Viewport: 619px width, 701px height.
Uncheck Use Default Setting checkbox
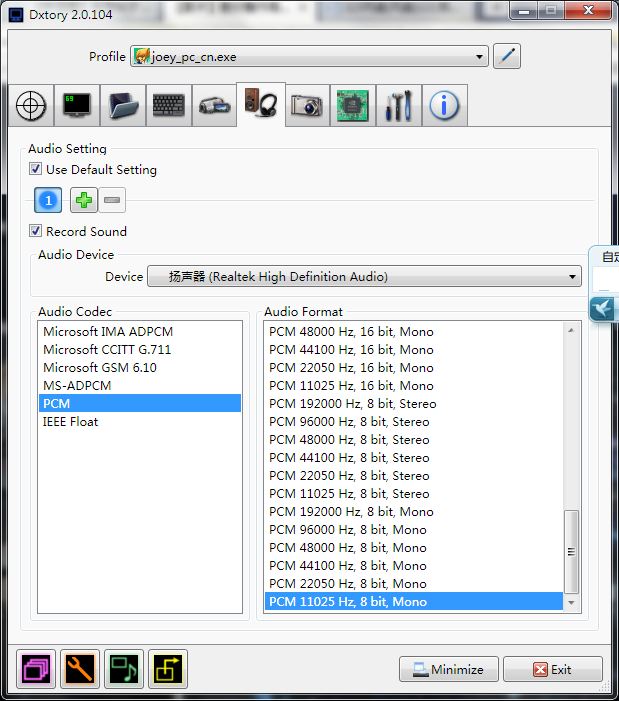pyautogui.click(x=36, y=170)
